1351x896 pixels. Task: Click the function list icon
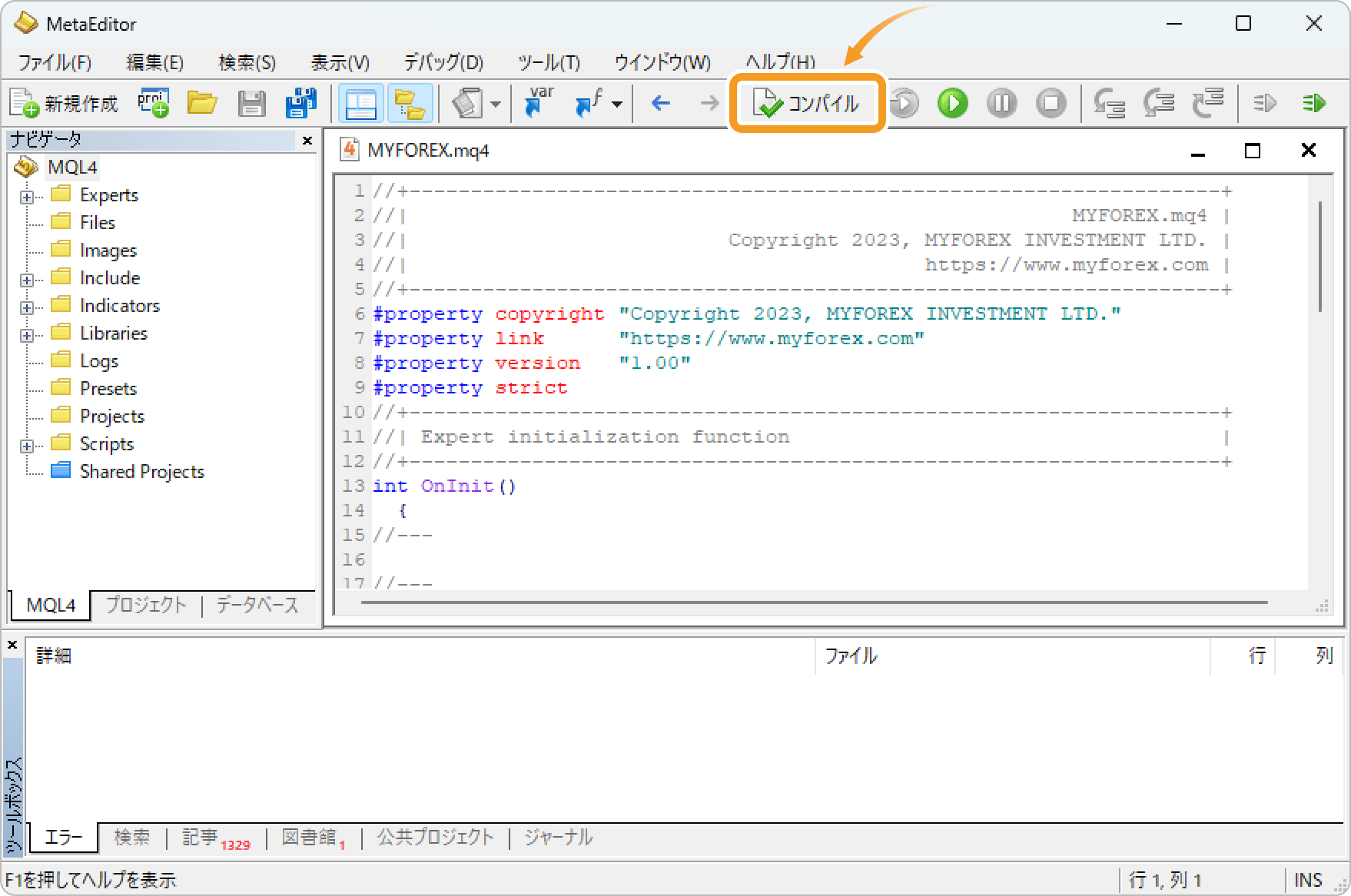coord(589,103)
